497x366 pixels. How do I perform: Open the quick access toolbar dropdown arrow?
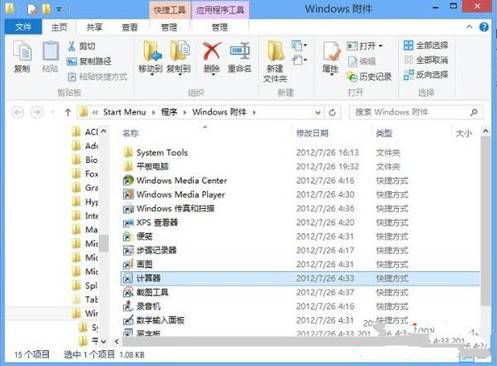[59, 9]
